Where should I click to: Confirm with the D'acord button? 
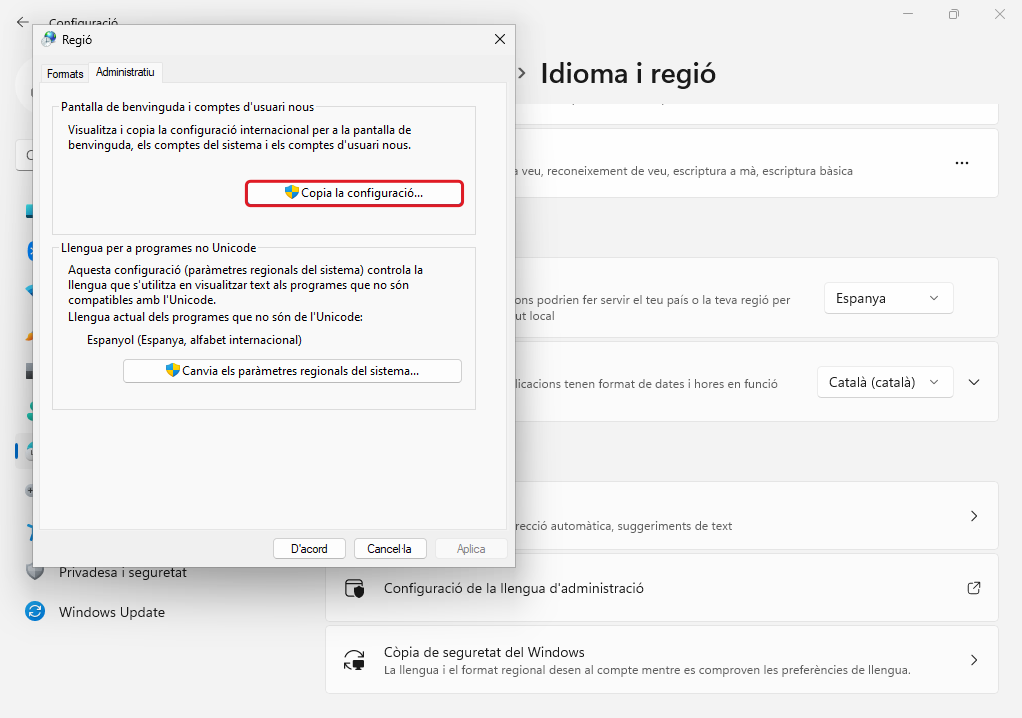pyautogui.click(x=309, y=549)
